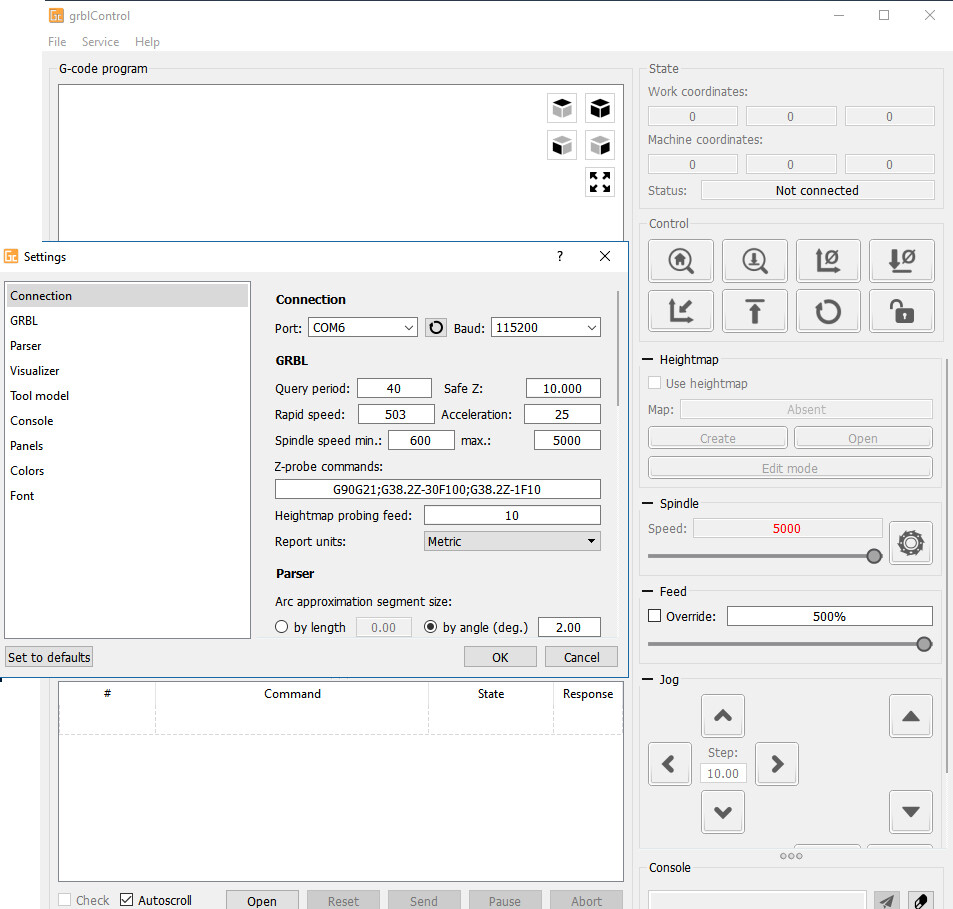Click the Set to defaults button
This screenshot has height=909, width=953.
(48, 656)
